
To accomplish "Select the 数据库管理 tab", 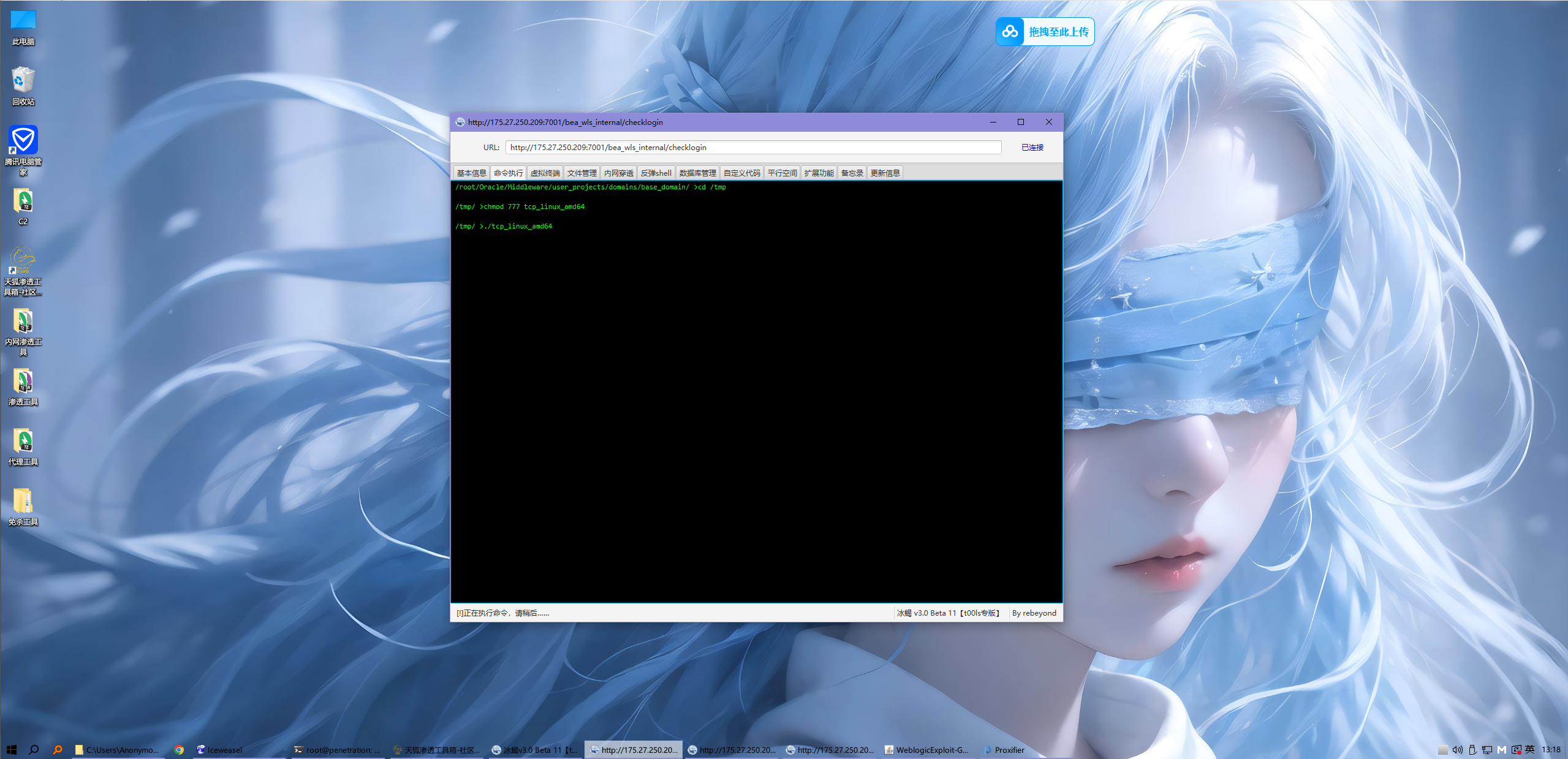I will pos(697,173).
